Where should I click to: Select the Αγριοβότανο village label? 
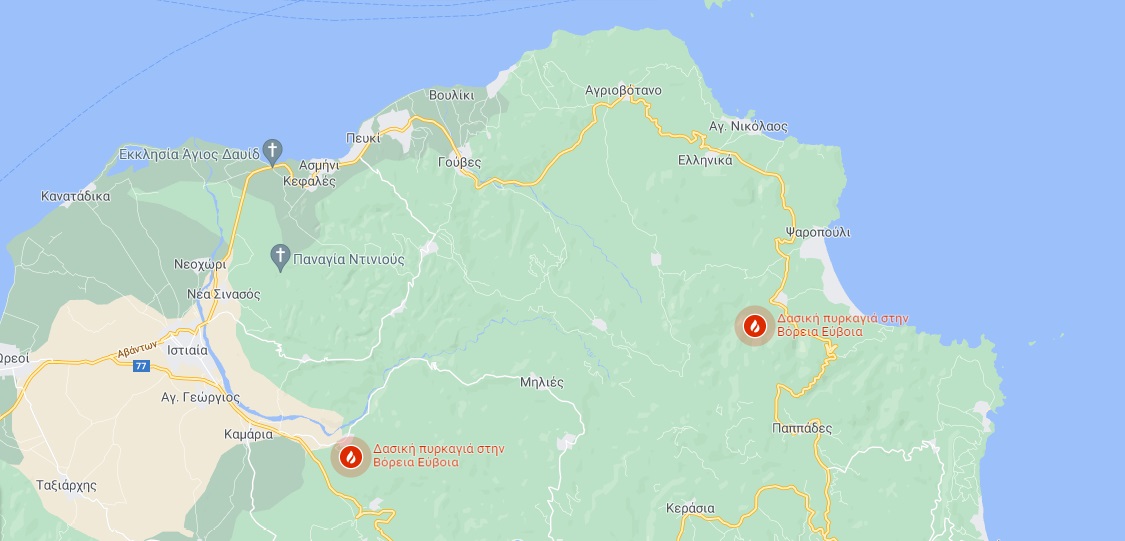pyautogui.click(x=623, y=90)
